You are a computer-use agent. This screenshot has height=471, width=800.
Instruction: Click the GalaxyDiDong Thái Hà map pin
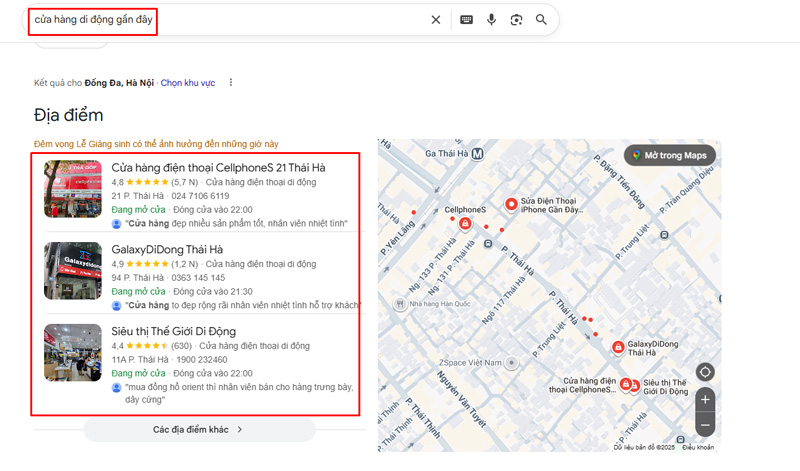pyautogui.click(x=618, y=347)
